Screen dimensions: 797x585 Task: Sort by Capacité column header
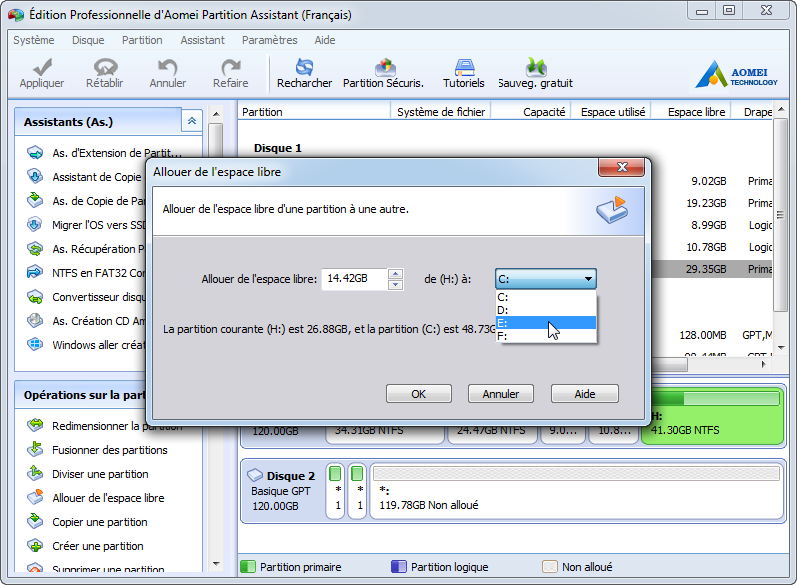click(x=531, y=112)
